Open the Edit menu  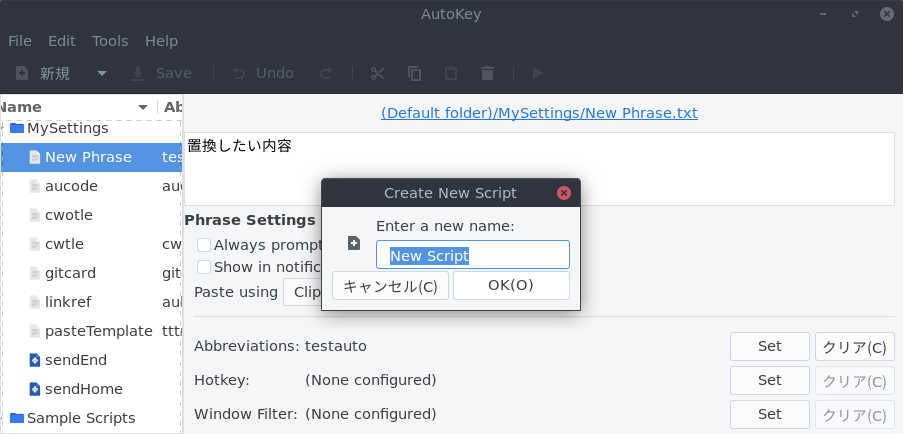click(x=62, y=41)
